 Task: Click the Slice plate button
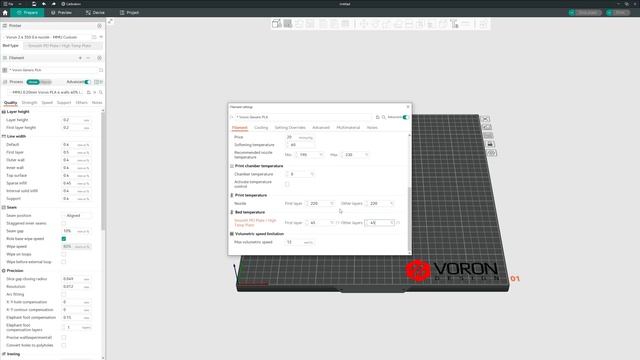pos(585,13)
